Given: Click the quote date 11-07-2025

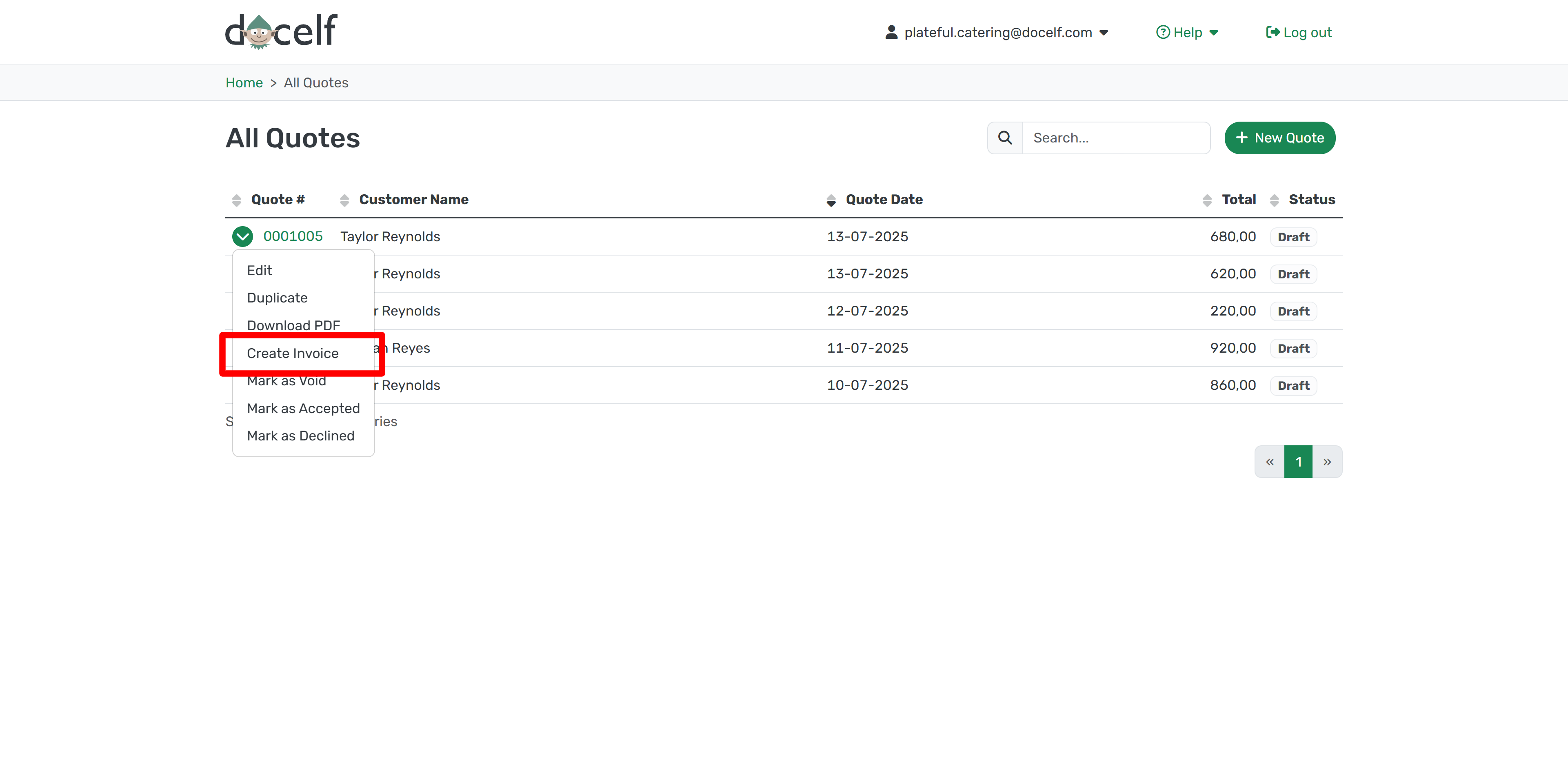Looking at the screenshot, I should [867, 348].
